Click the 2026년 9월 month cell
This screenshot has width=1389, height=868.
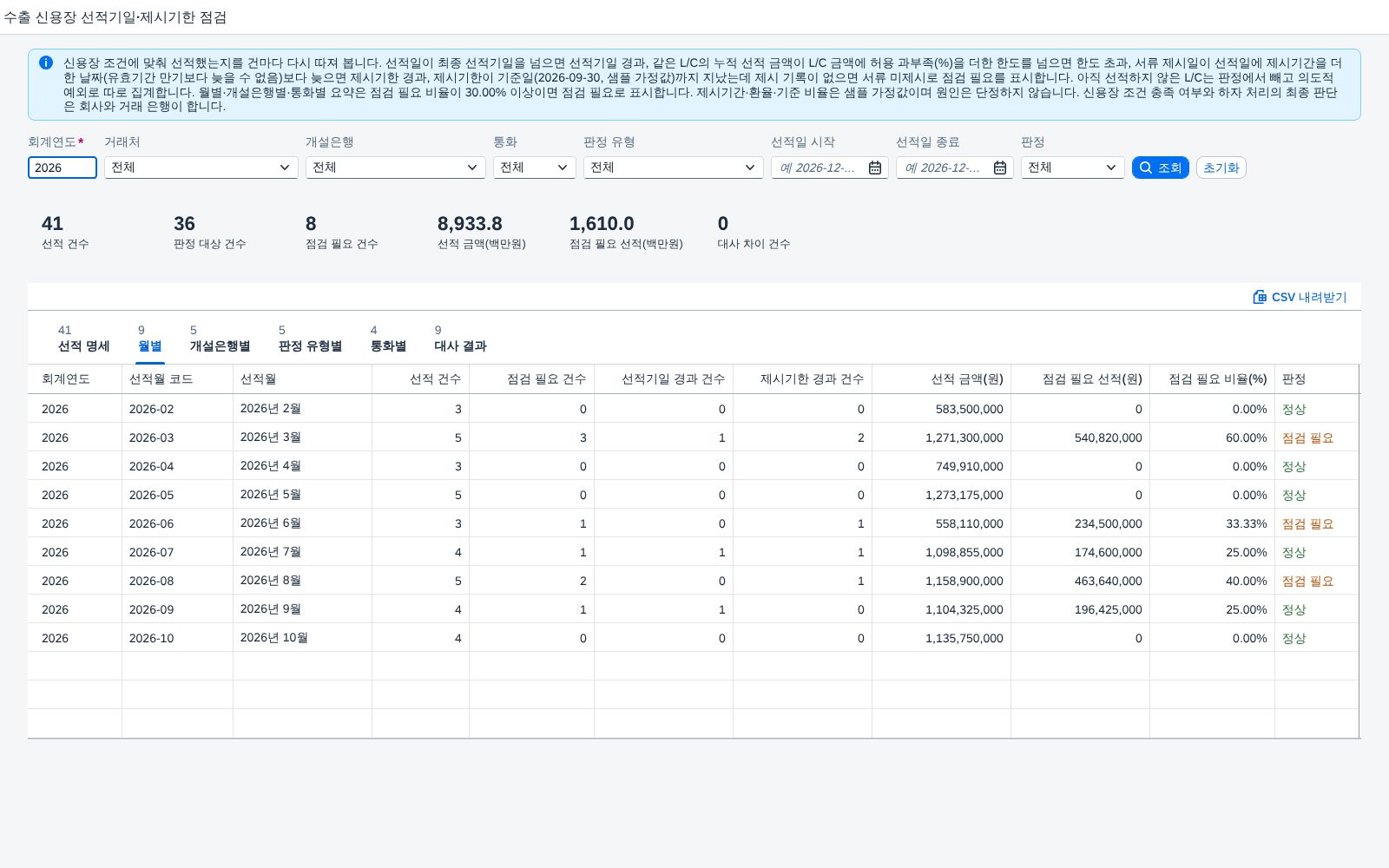click(x=302, y=609)
